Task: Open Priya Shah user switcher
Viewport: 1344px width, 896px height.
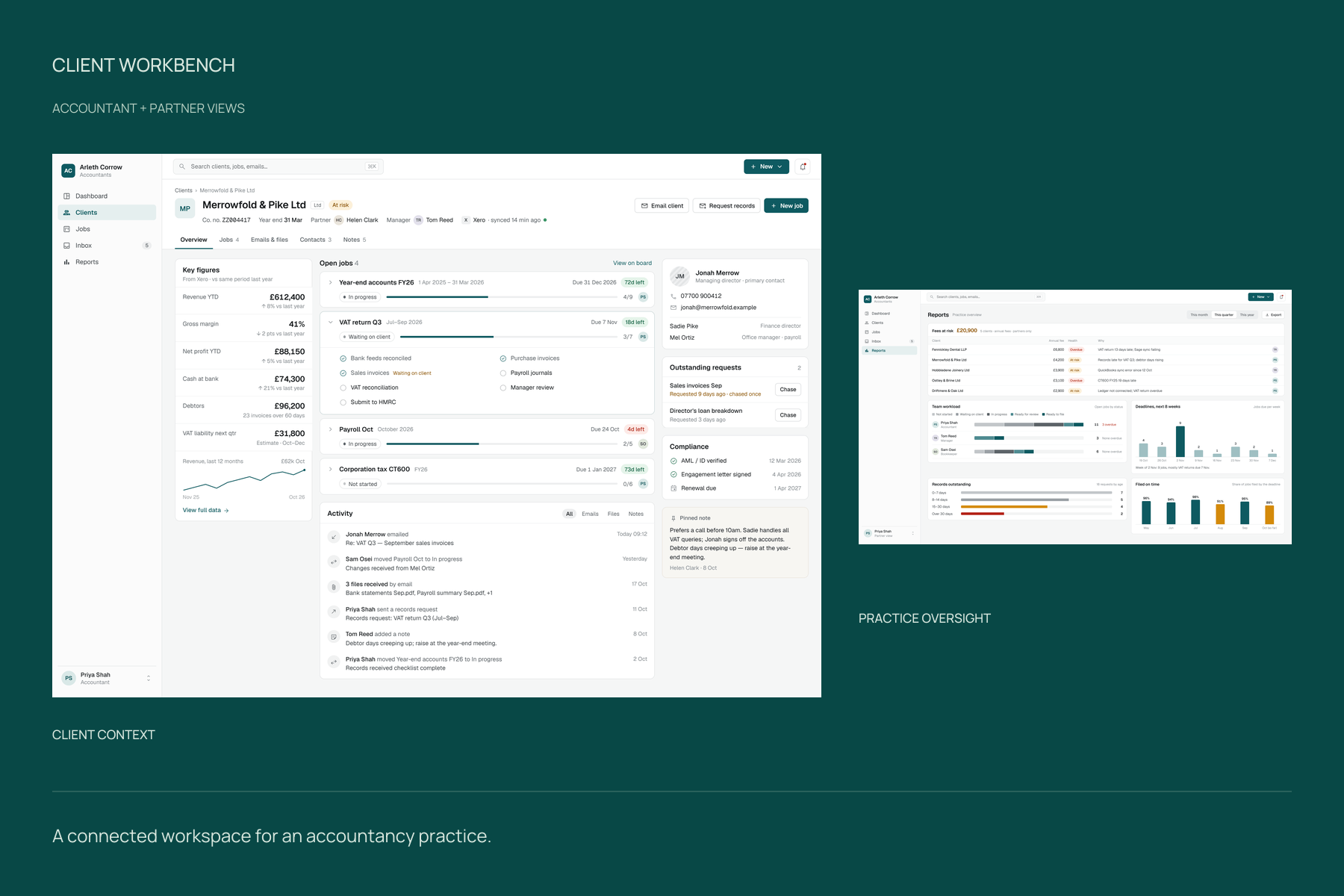Action: pyautogui.click(x=107, y=678)
